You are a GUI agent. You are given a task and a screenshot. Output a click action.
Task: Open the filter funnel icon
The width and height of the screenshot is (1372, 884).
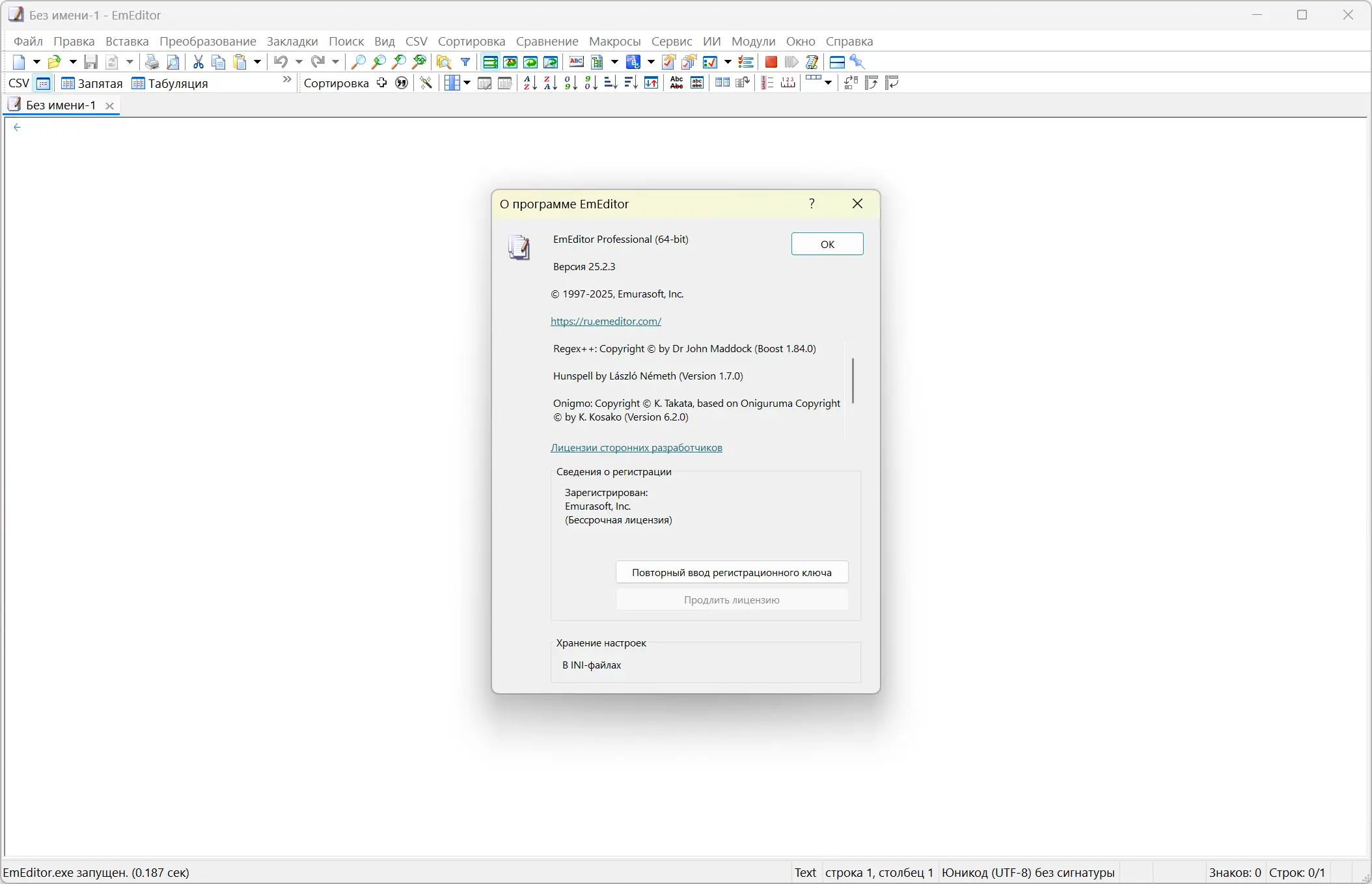(465, 62)
